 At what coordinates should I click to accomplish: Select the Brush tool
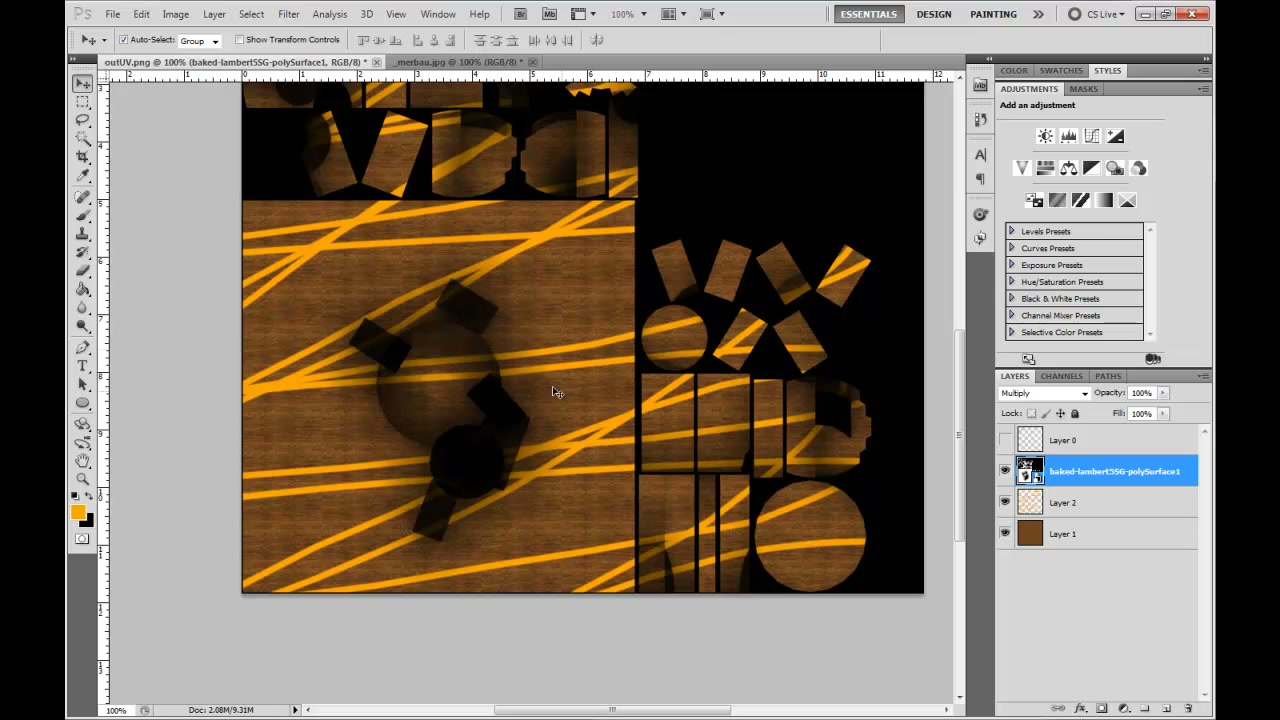[x=83, y=215]
